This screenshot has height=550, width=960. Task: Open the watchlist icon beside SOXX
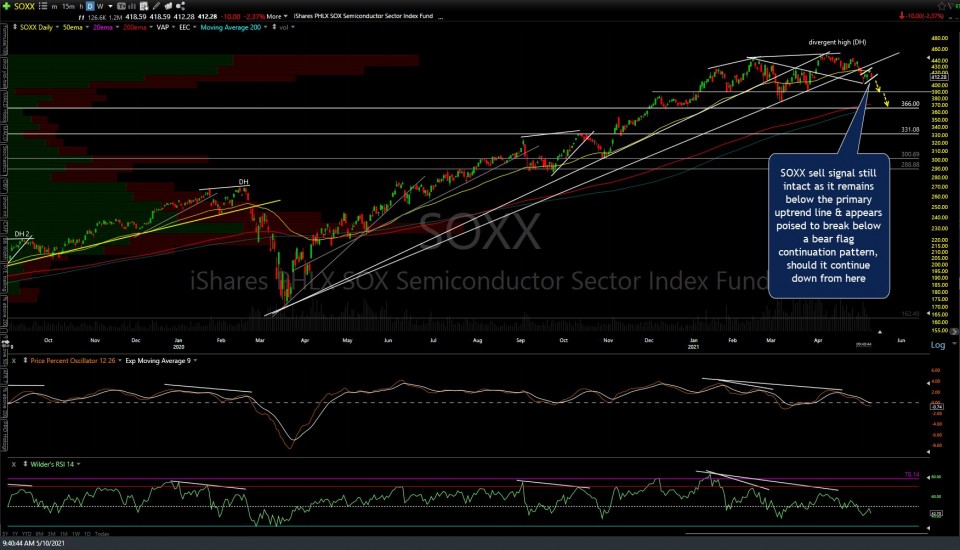[43, 6]
